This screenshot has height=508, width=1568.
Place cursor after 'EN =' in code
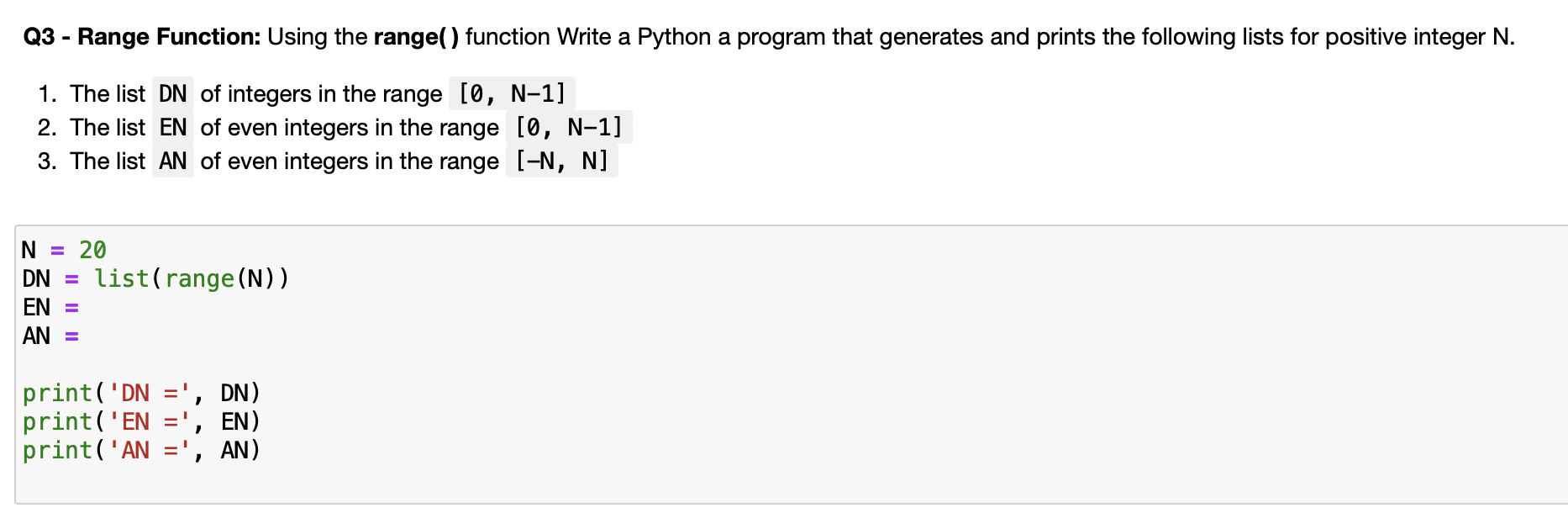(82, 307)
